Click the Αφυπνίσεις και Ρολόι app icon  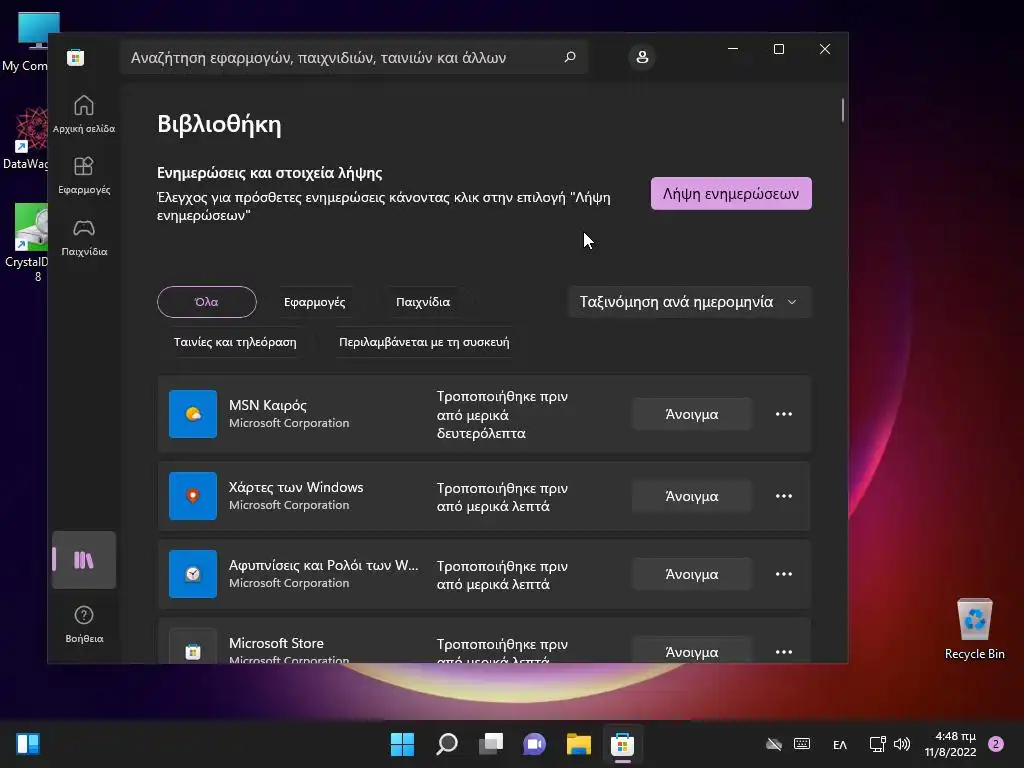pos(193,574)
